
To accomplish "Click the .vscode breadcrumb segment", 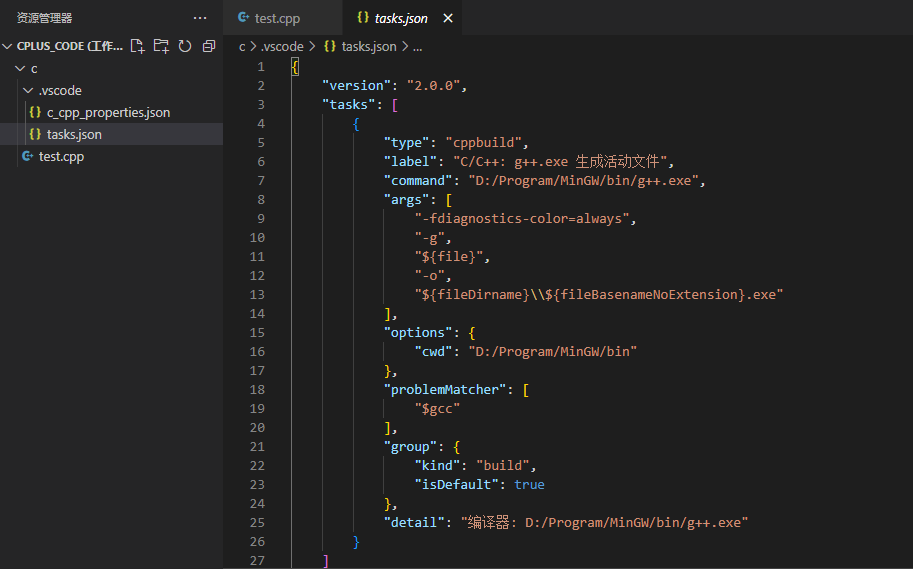I will pyautogui.click(x=282, y=46).
